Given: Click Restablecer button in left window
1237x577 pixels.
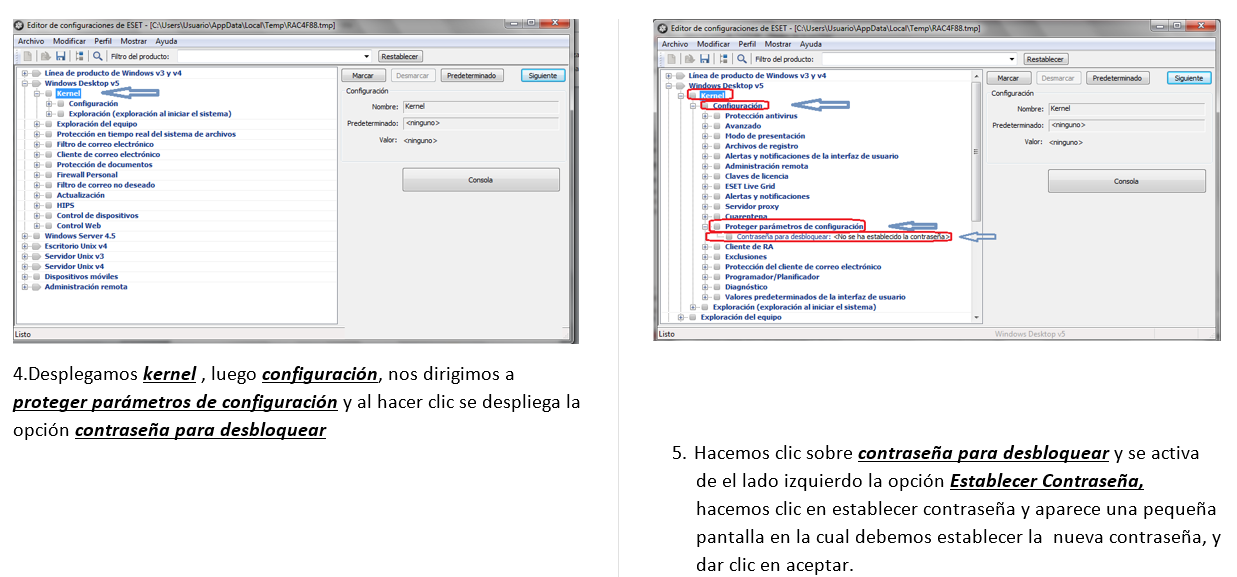Looking at the screenshot, I should (x=400, y=57).
